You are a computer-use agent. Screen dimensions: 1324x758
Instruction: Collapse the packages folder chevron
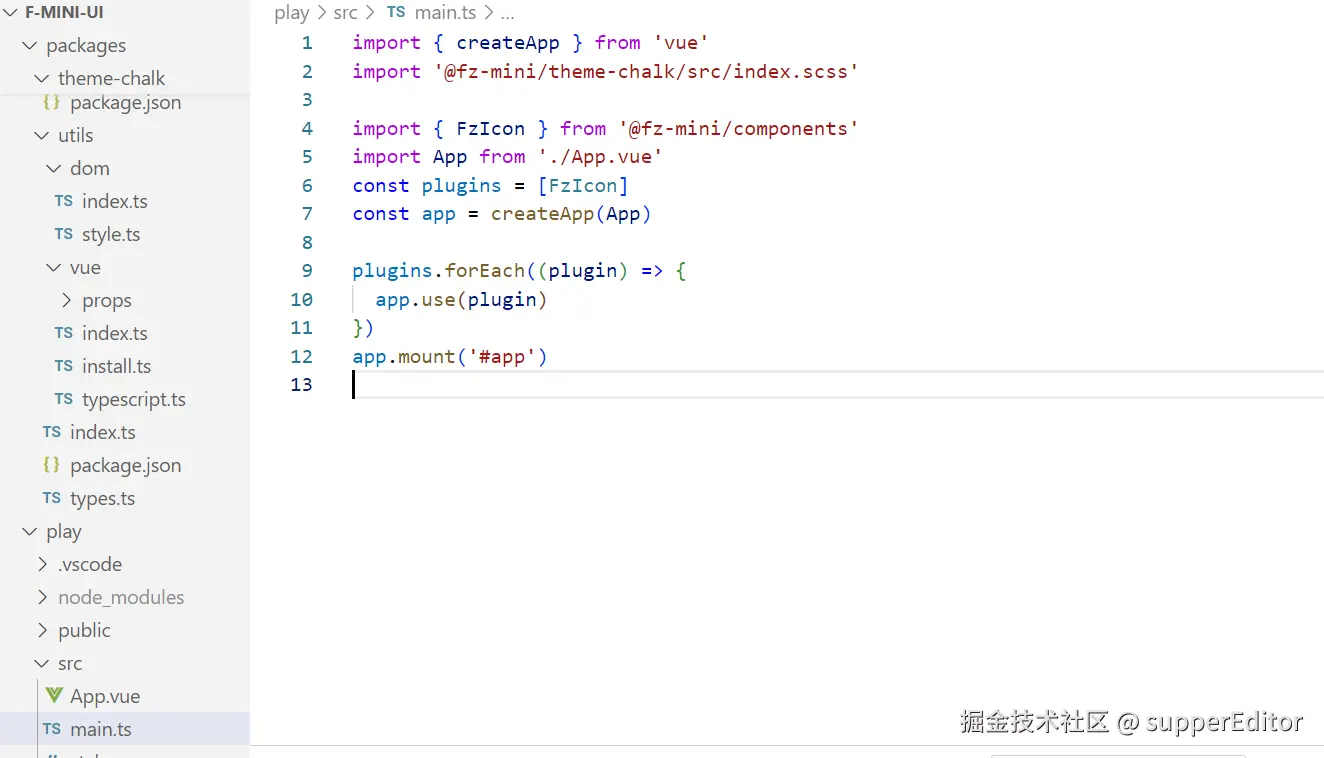(29, 46)
